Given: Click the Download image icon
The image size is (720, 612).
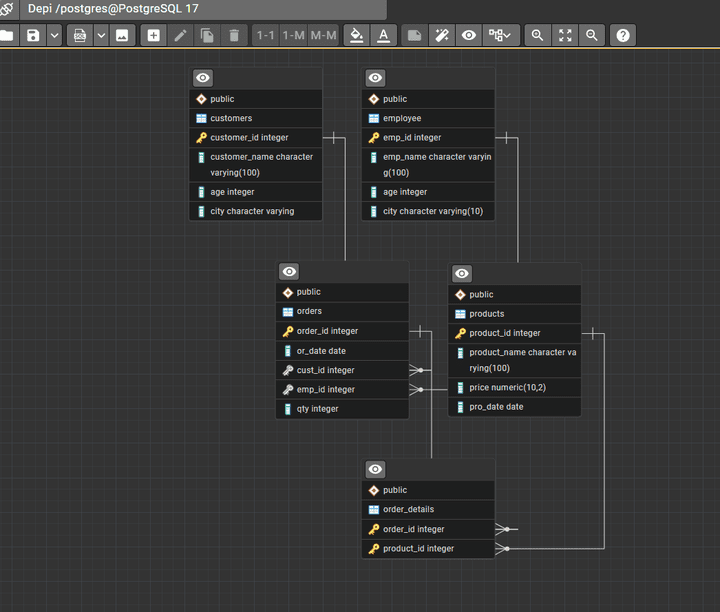Looking at the screenshot, I should [x=122, y=35].
